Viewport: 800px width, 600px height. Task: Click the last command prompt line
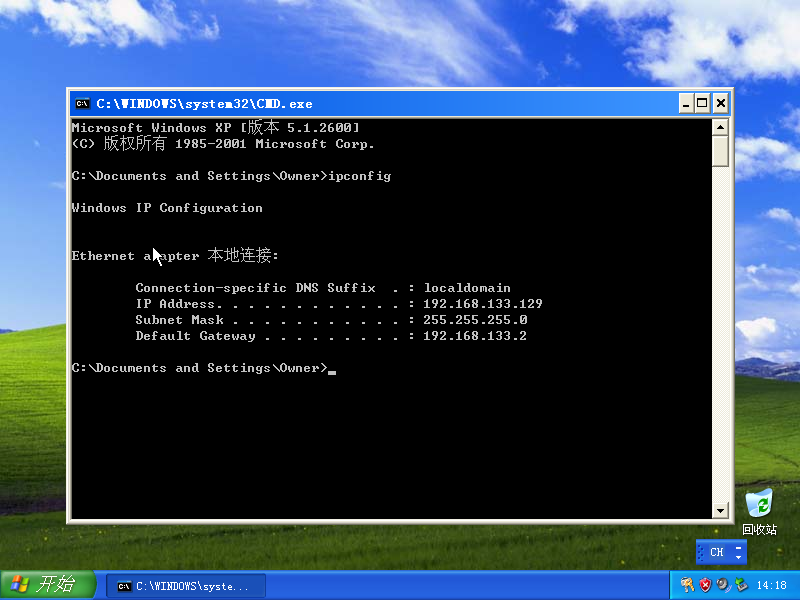(204, 368)
